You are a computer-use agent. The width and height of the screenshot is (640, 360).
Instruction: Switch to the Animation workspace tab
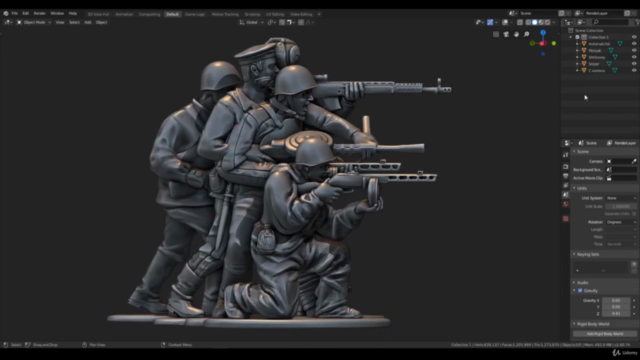click(124, 14)
